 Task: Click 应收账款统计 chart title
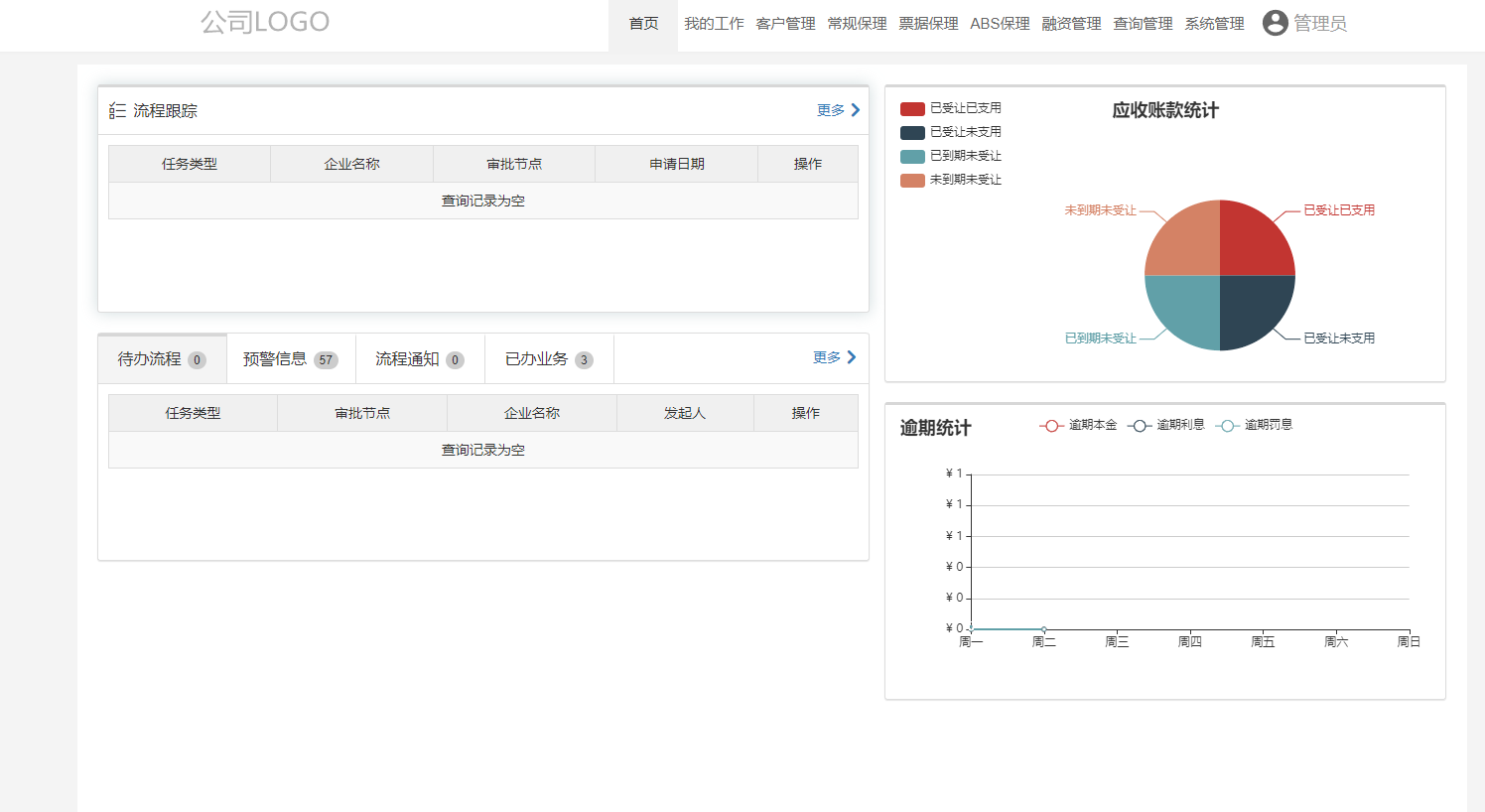[1165, 110]
